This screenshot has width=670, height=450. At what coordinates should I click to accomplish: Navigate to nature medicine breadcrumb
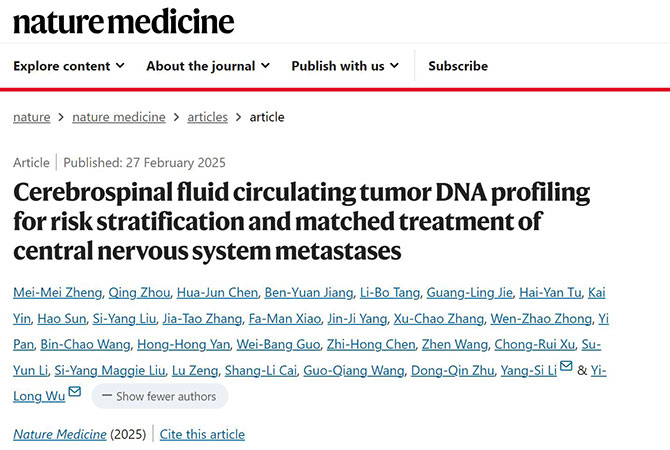pyautogui.click(x=119, y=117)
